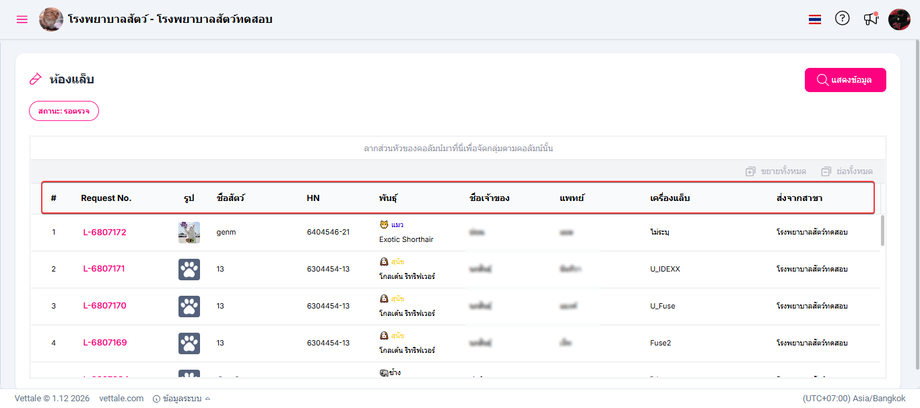Click Exotic Shorthair breed text
Viewport: 920px width, 408px height.
coord(406,240)
